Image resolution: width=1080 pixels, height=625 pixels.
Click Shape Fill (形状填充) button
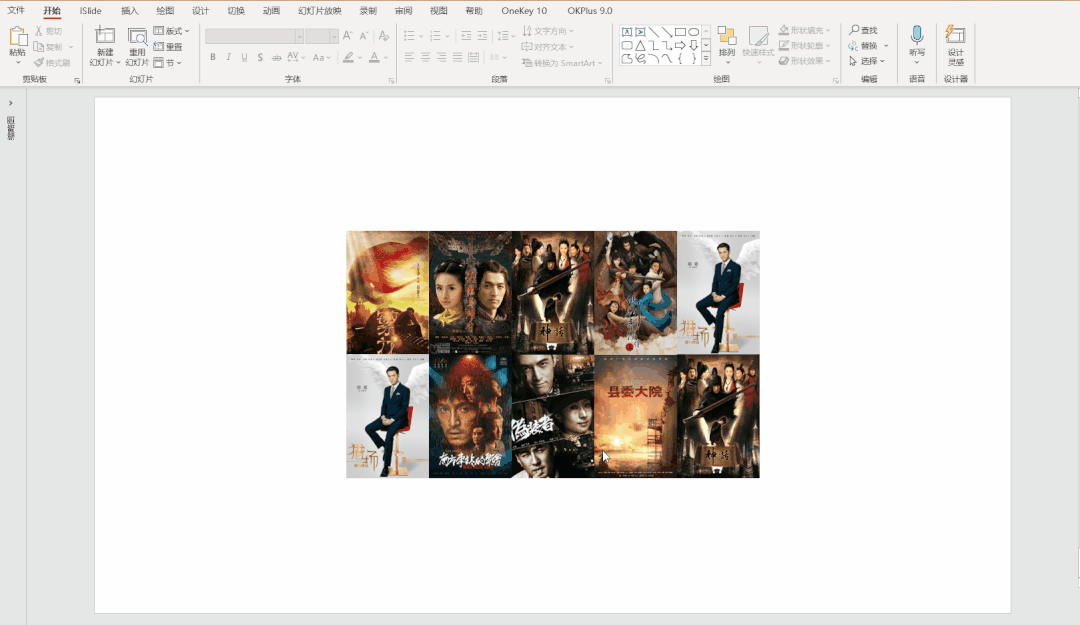pyautogui.click(x=804, y=30)
